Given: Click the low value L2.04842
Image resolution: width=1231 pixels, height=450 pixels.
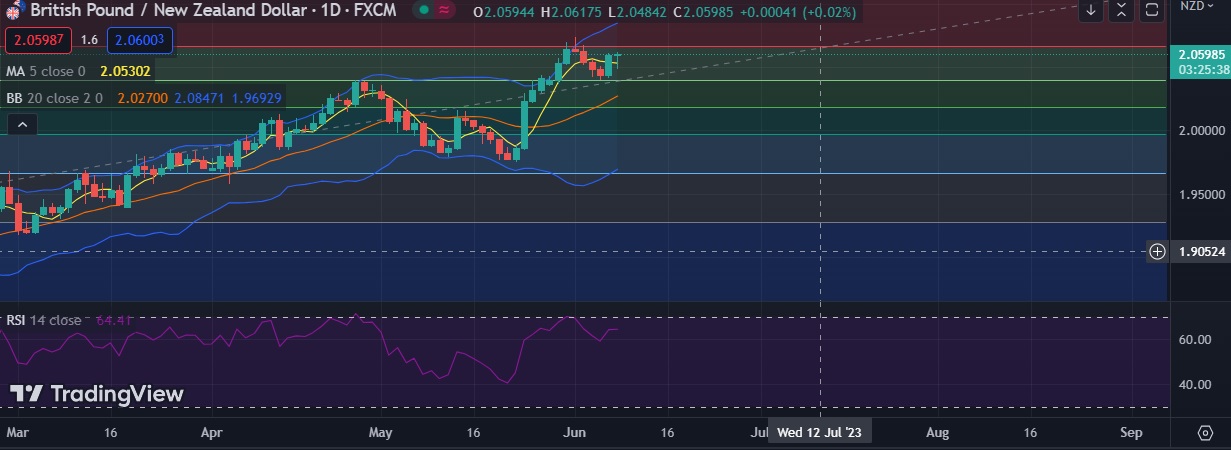Looking at the screenshot, I should (x=637, y=12).
